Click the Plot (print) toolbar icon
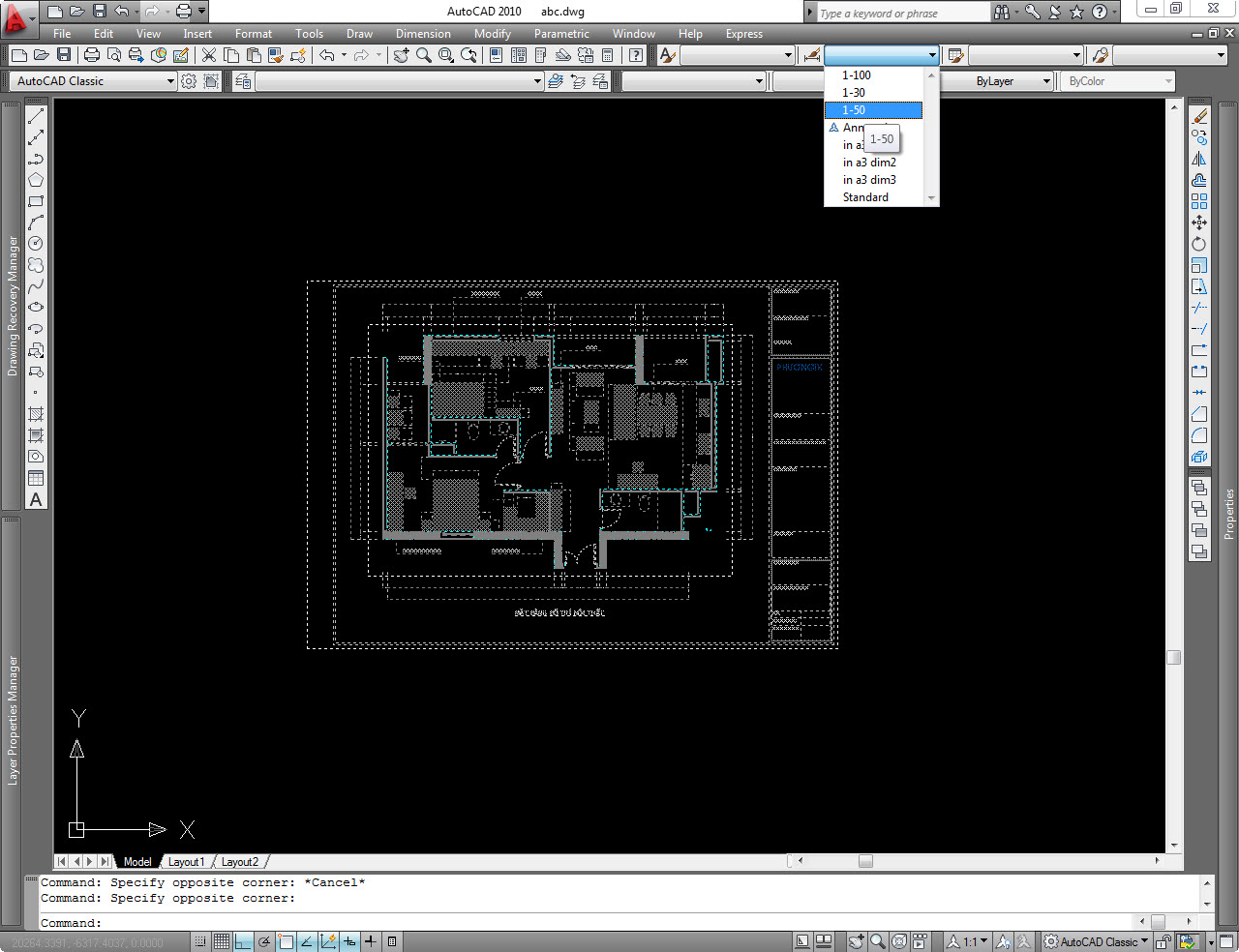 92,55
